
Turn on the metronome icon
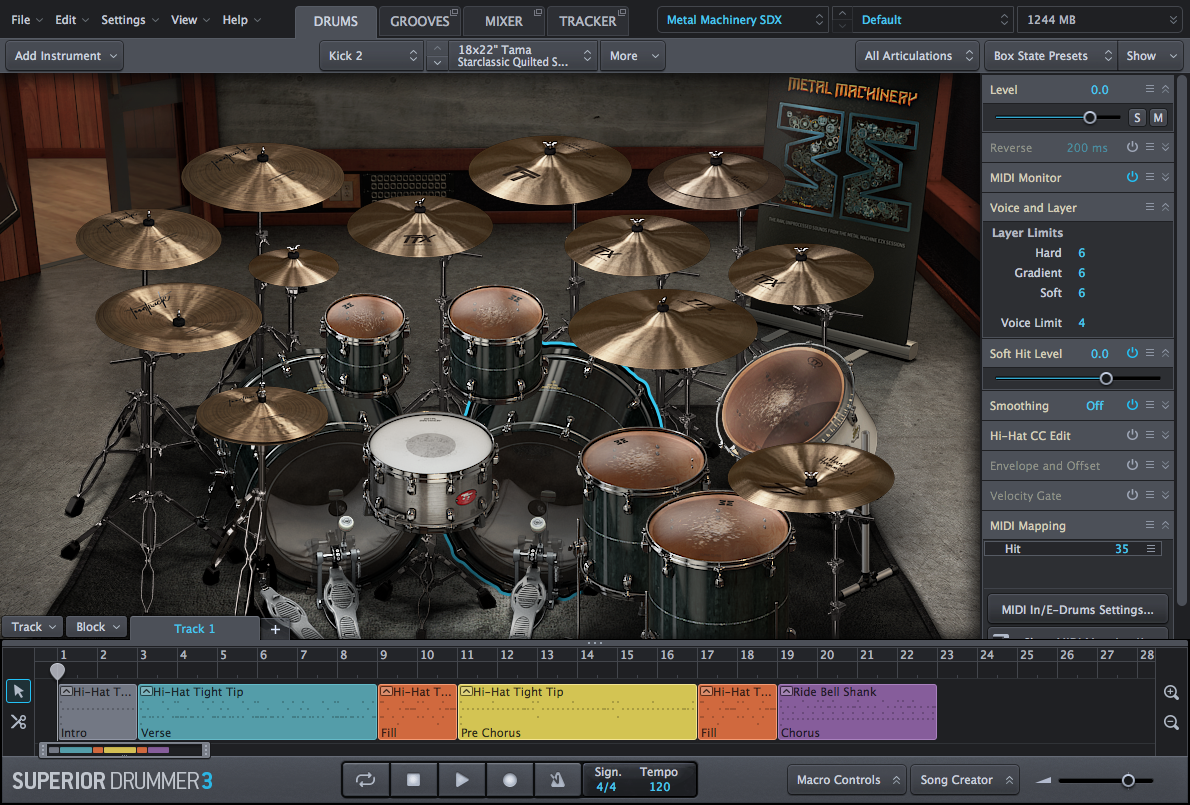click(556, 780)
